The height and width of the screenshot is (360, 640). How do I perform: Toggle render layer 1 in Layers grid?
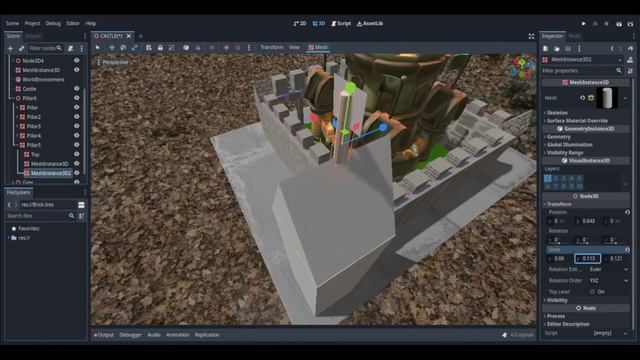pos(548,178)
